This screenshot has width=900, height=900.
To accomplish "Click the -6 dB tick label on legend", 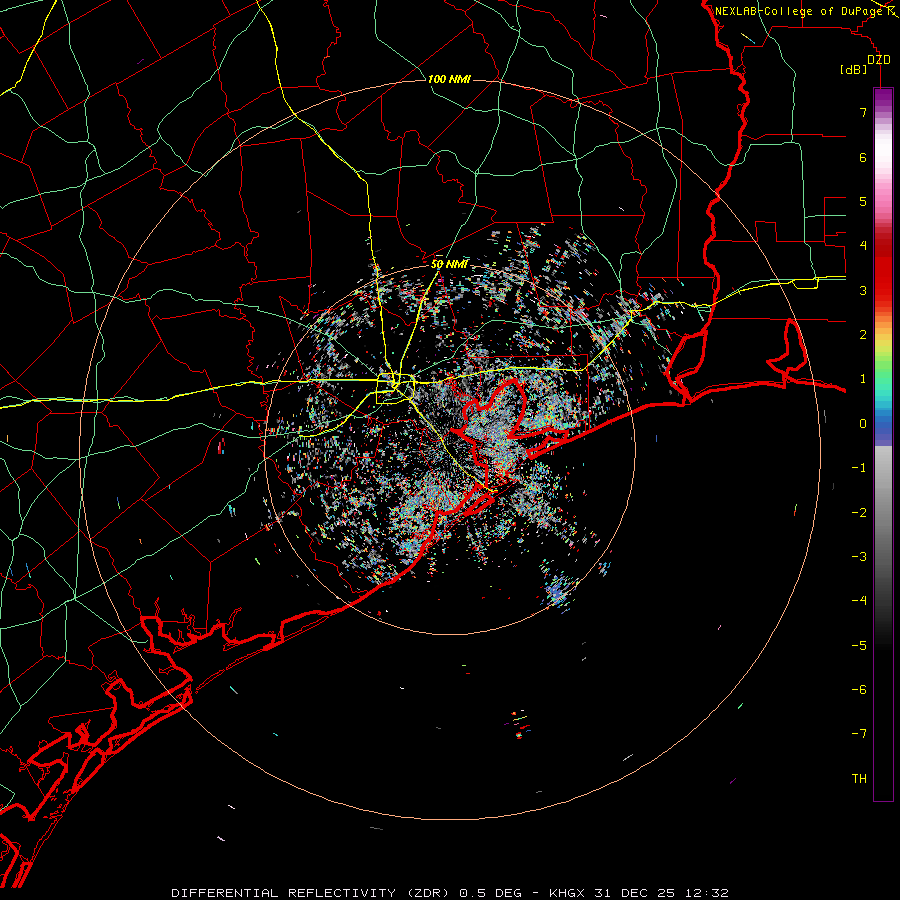I will tap(859, 690).
